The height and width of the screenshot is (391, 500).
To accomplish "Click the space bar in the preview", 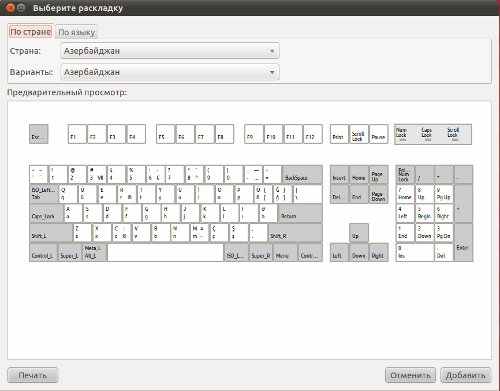I will point(166,252).
